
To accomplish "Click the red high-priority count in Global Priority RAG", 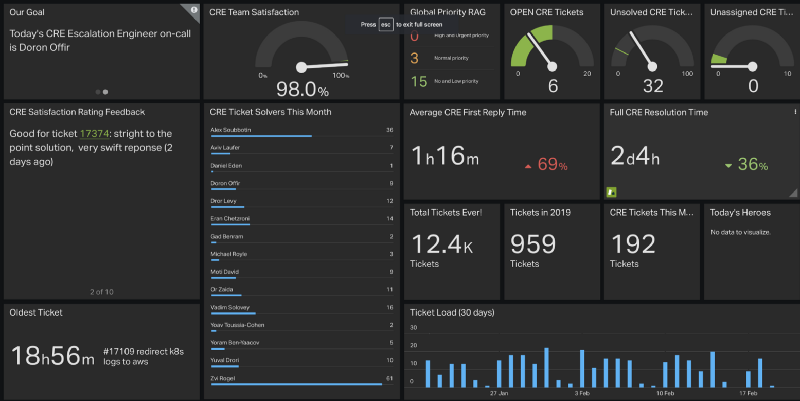I will [415, 36].
